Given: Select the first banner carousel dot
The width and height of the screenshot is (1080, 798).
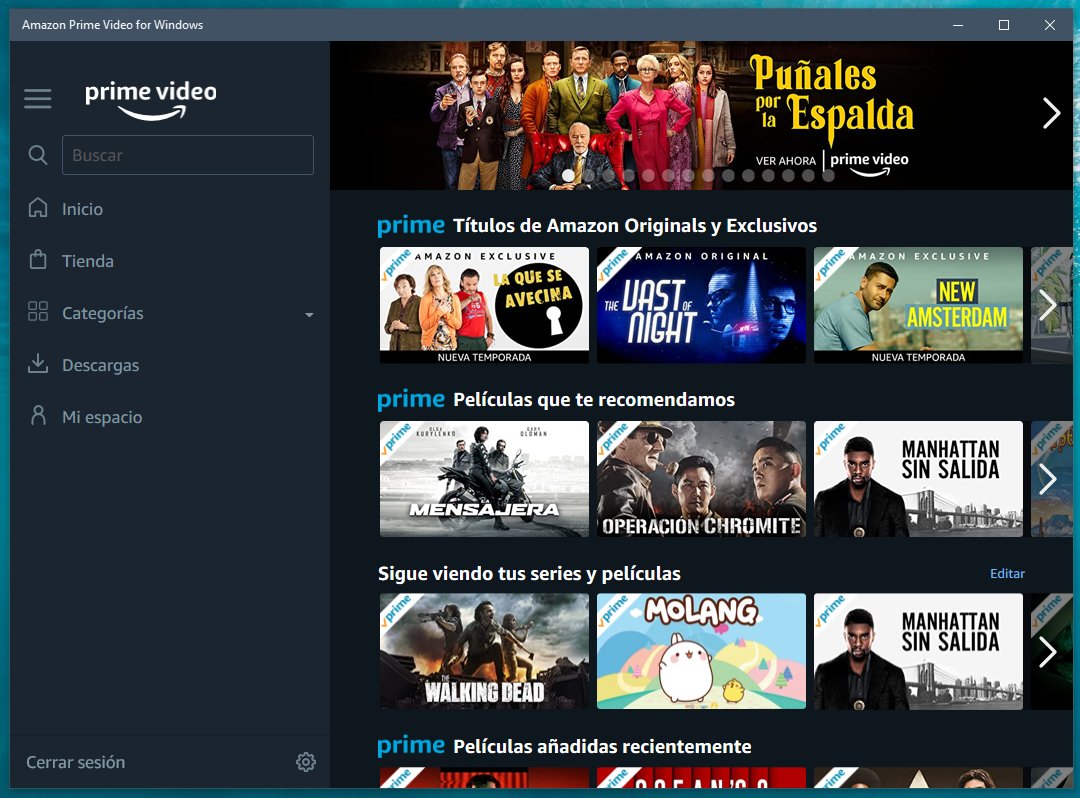Looking at the screenshot, I should point(568,175).
